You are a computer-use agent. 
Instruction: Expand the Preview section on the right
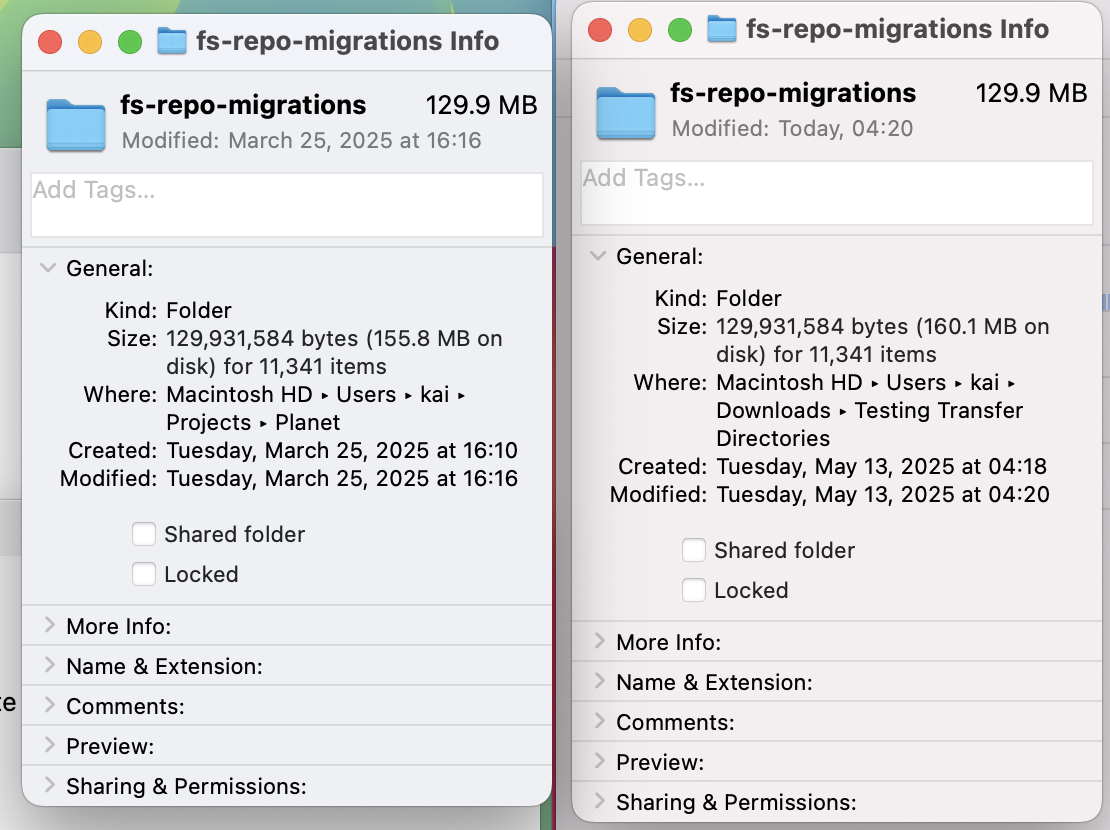pos(598,762)
